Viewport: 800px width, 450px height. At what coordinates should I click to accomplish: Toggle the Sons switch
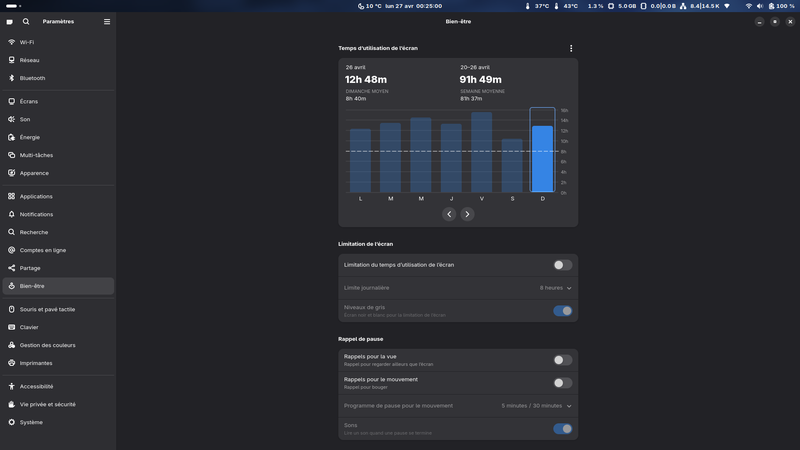563,429
